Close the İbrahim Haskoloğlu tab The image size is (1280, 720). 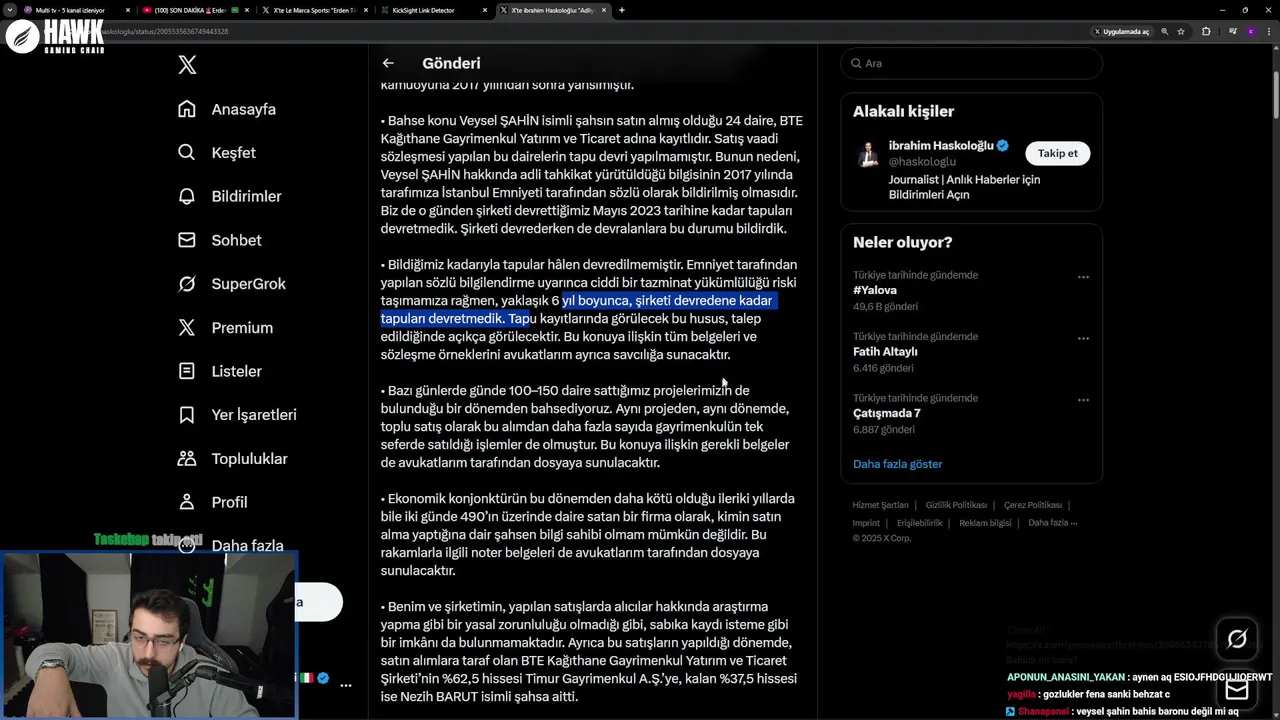(603, 10)
